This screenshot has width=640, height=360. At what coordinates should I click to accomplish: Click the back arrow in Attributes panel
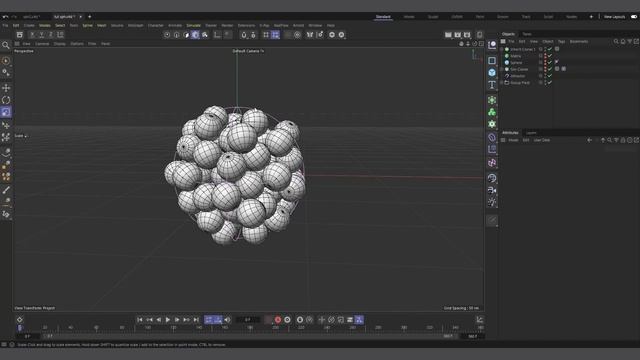click(x=589, y=140)
